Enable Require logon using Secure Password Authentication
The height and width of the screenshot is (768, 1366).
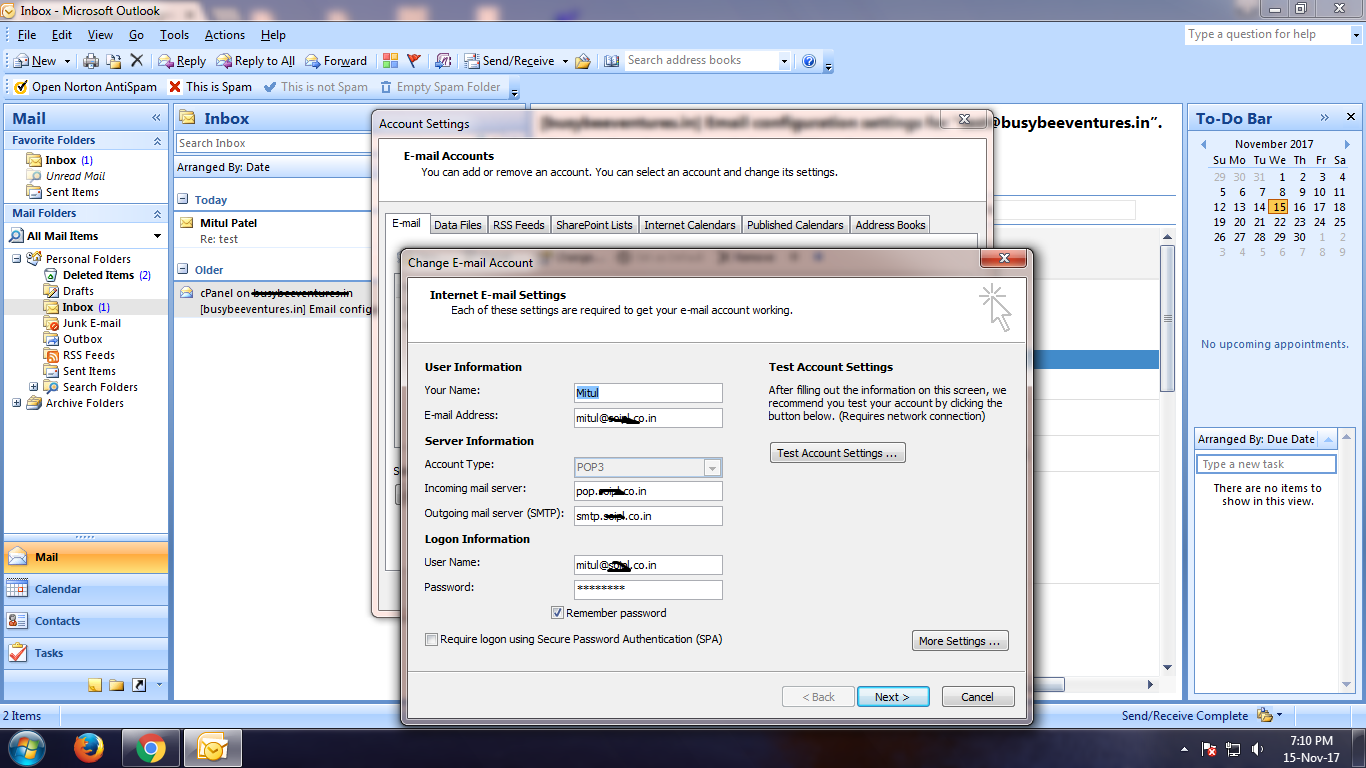431,639
